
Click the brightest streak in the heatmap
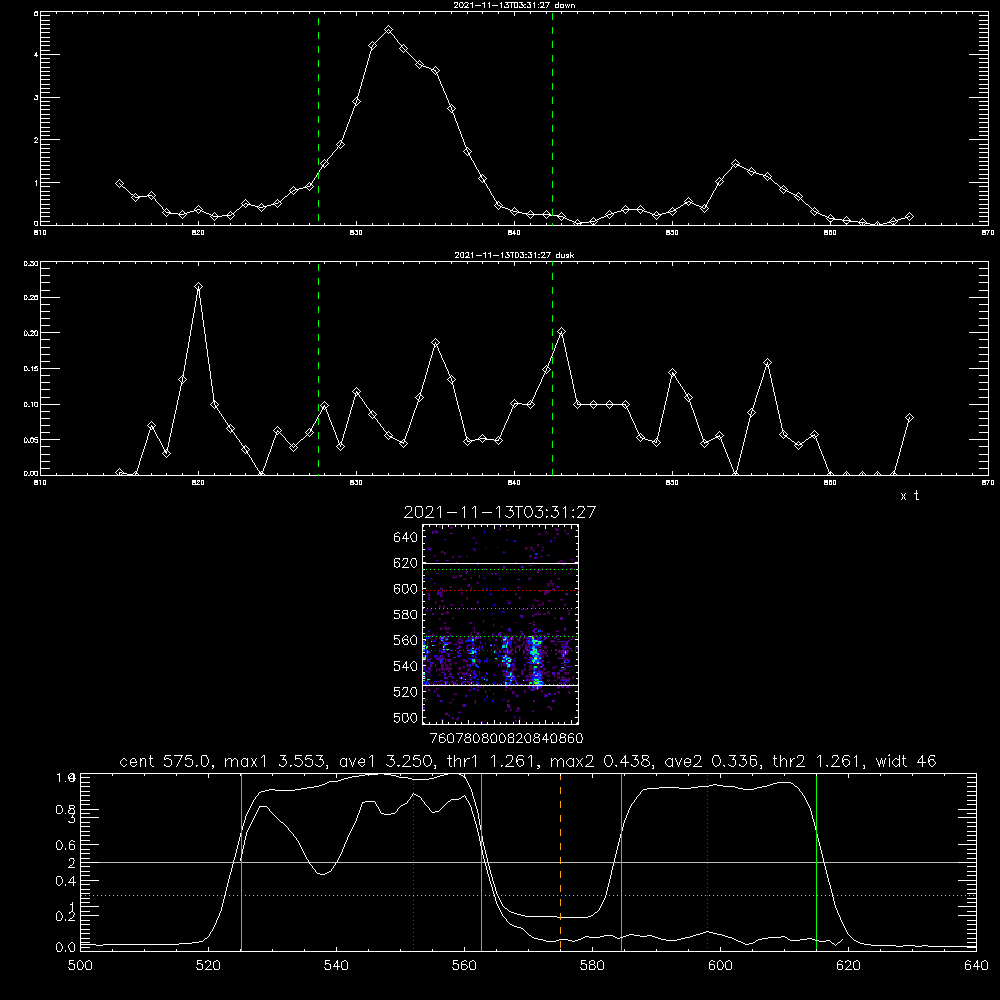click(x=536, y=660)
